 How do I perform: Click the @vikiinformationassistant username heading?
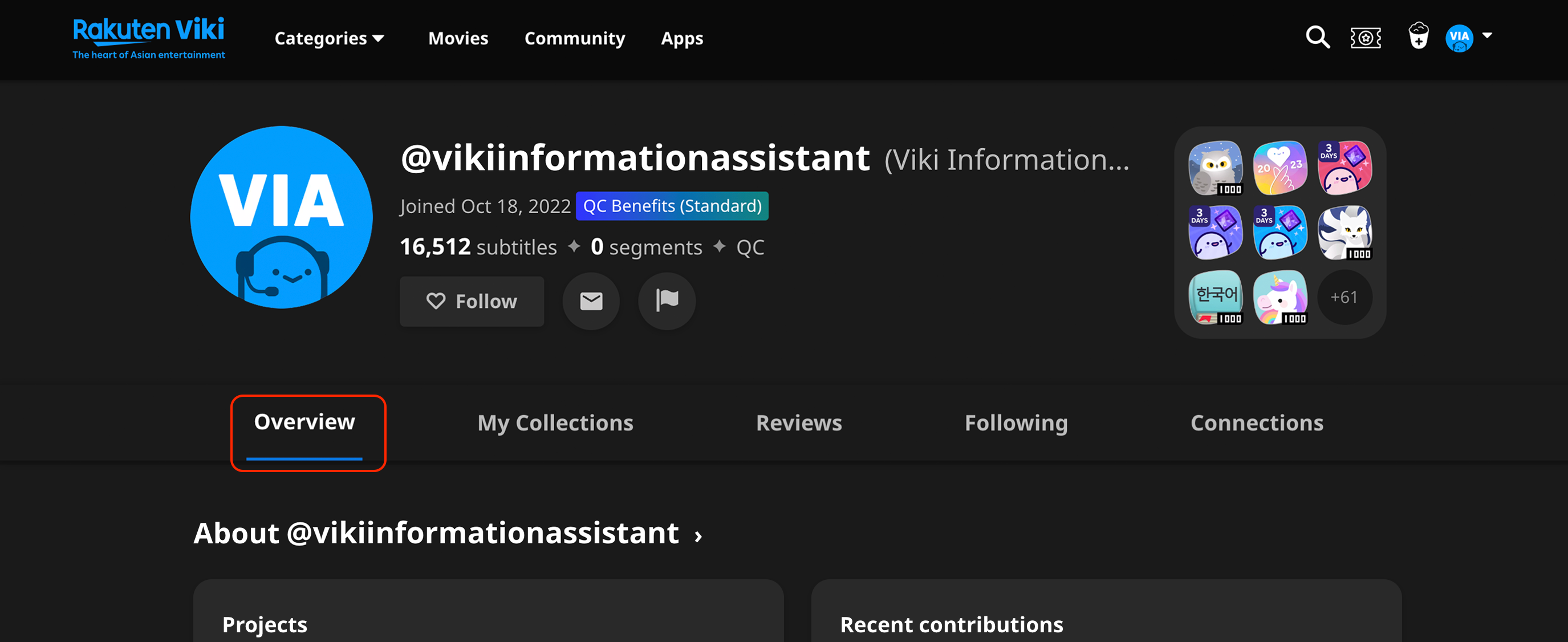(x=636, y=158)
